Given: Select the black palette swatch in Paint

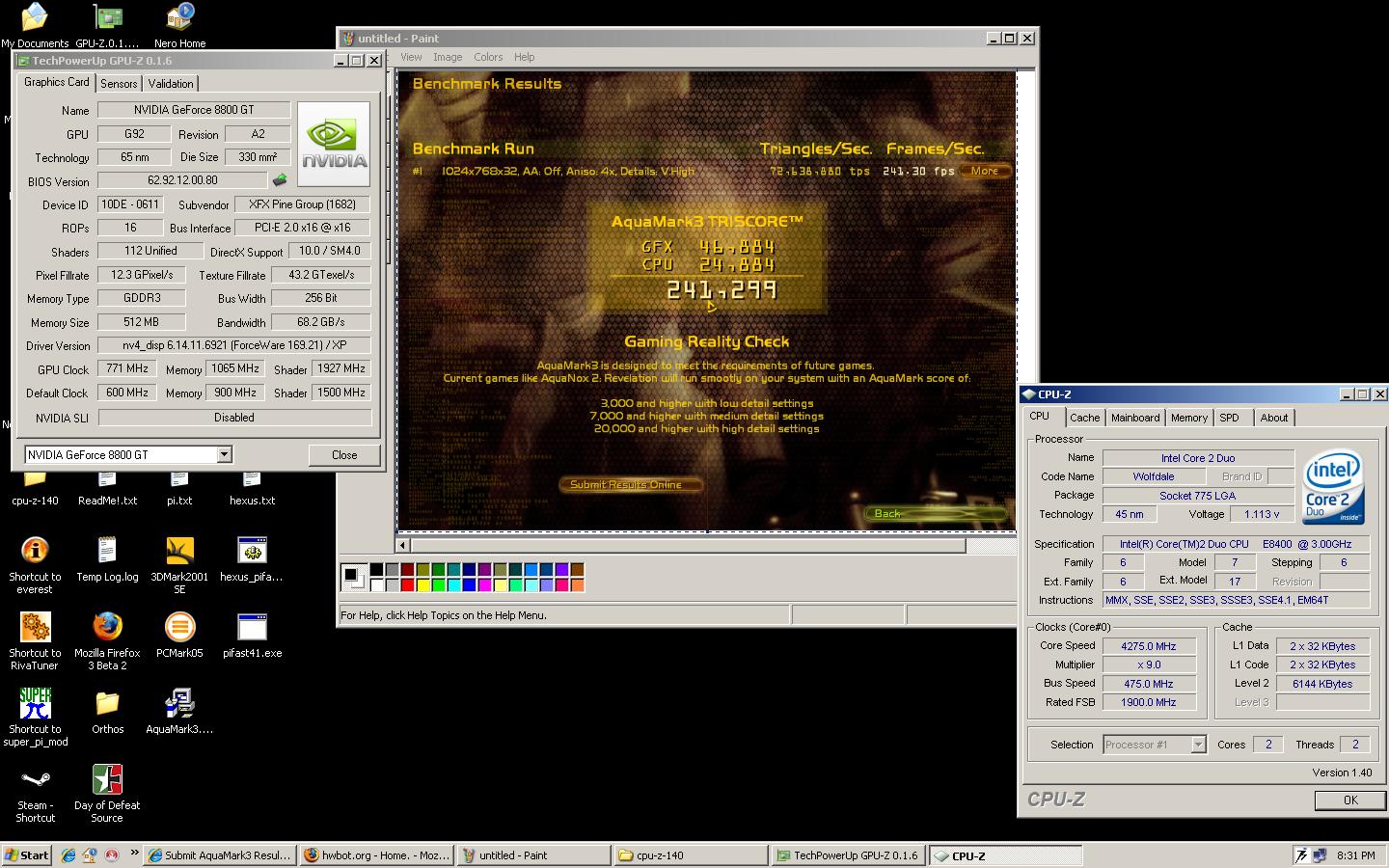Looking at the screenshot, I should [x=377, y=569].
